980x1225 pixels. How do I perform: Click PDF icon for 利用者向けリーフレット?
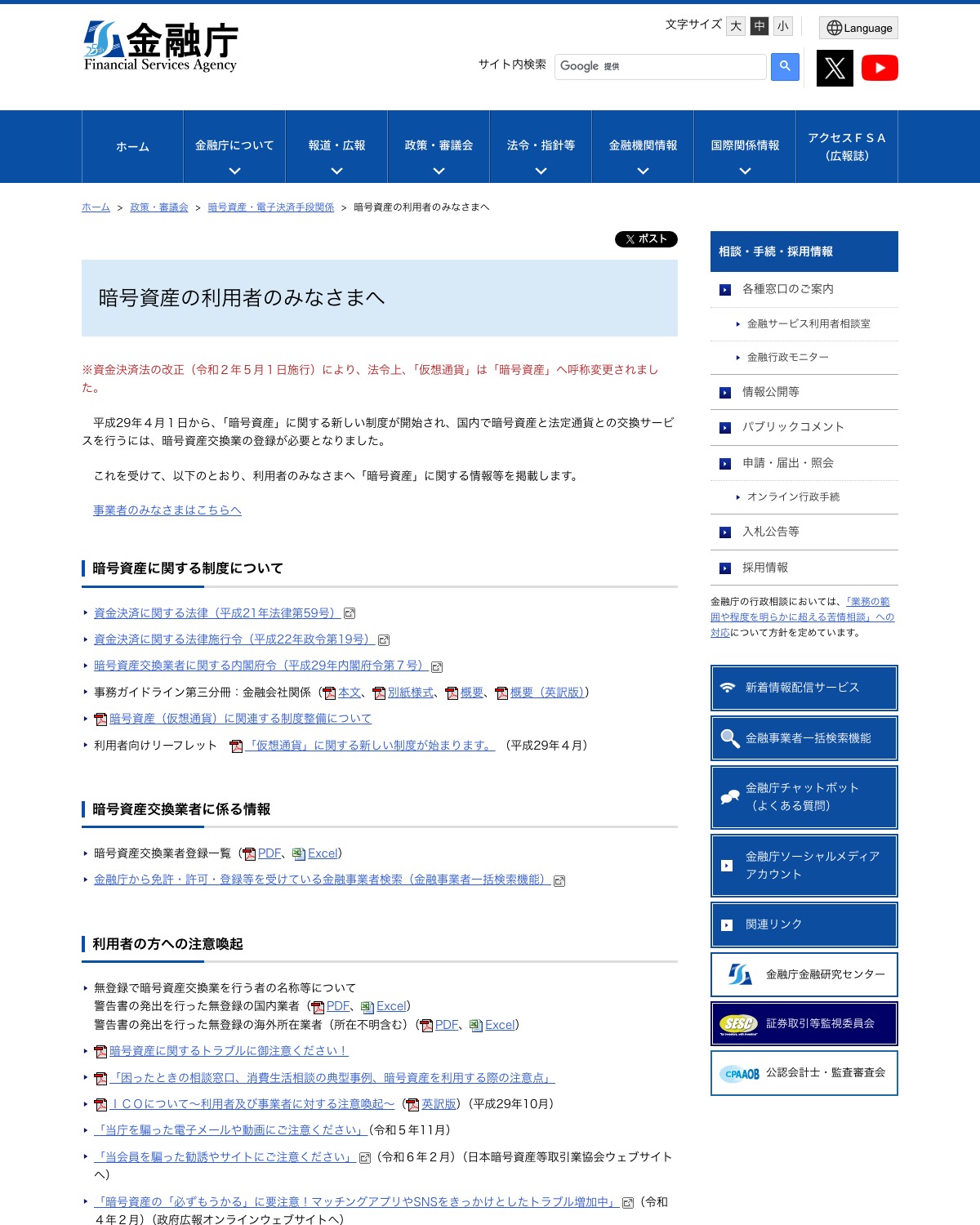tap(236, 746)
